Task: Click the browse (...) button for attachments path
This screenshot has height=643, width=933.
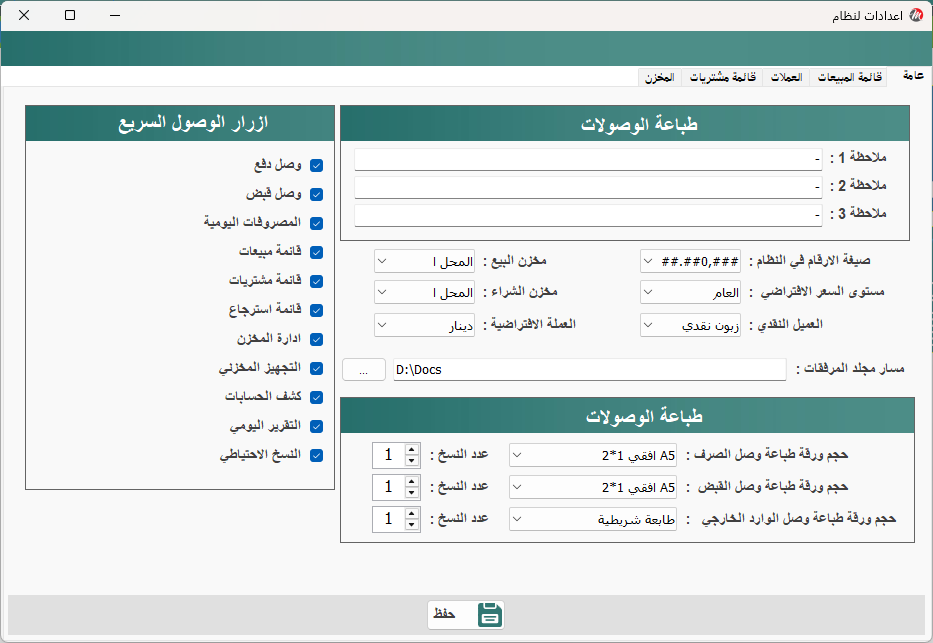Action: point(364,370)
